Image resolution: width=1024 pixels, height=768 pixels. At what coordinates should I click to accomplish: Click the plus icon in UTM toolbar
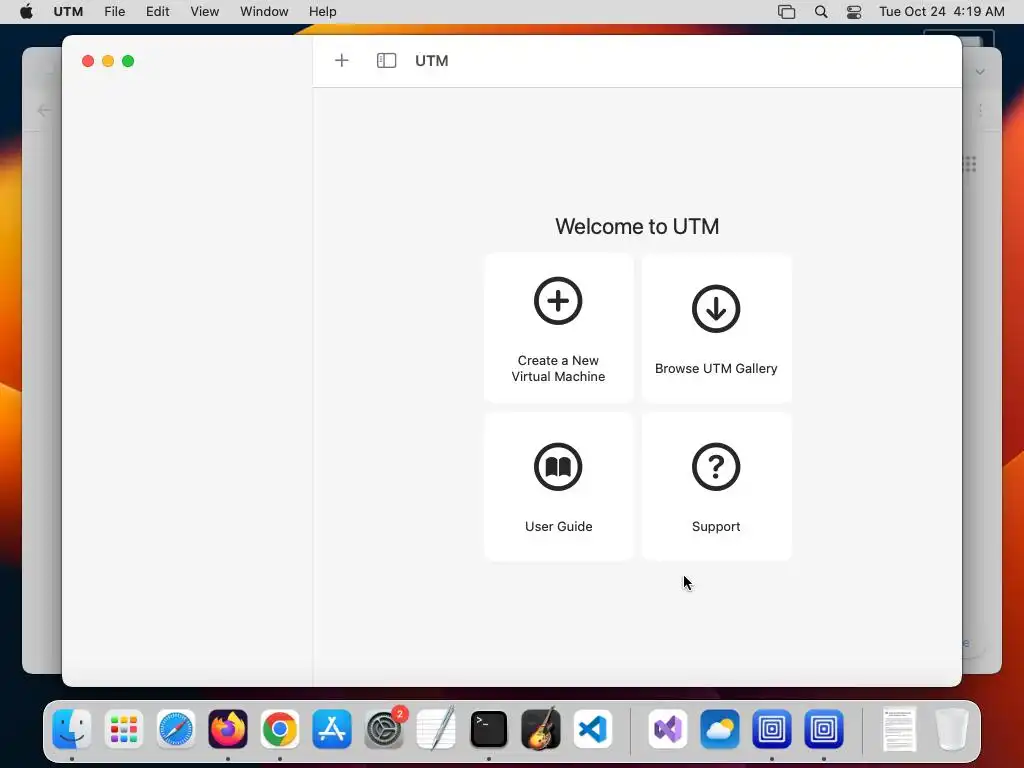coord(342,61)
